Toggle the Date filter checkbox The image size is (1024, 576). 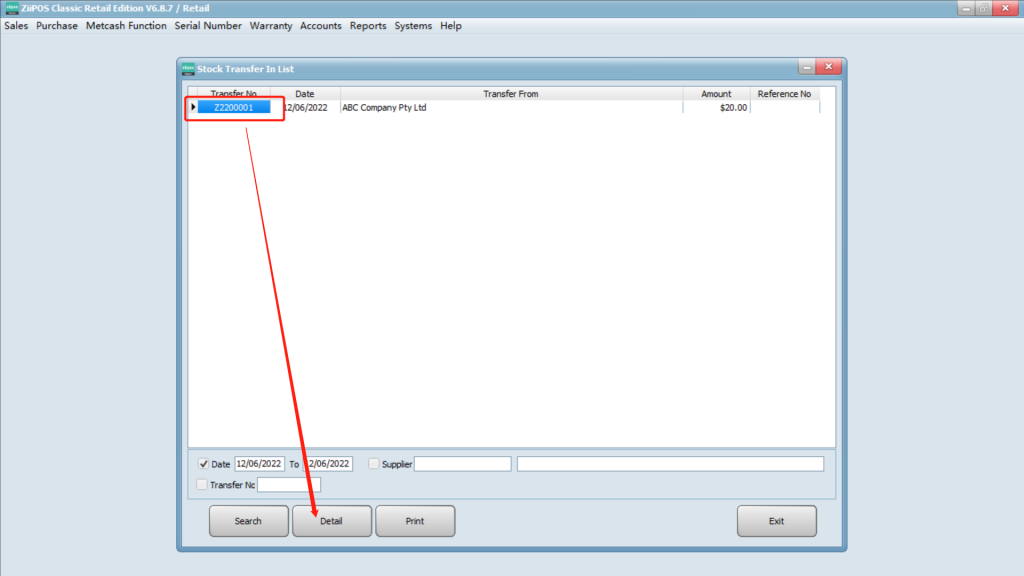(204, 464)
